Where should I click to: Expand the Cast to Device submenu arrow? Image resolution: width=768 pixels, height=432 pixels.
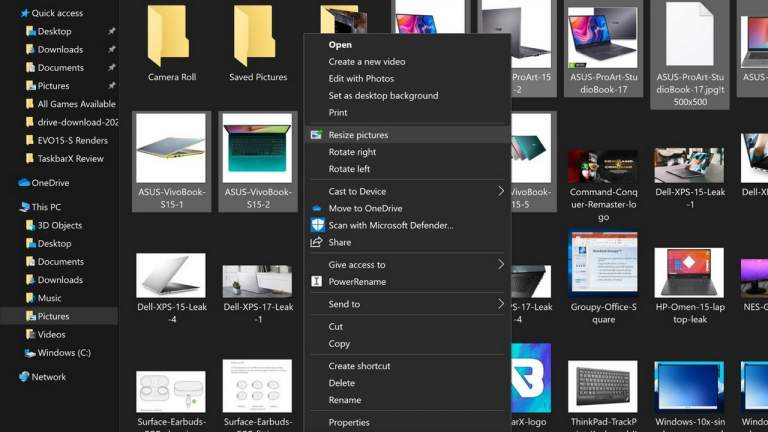501,191
